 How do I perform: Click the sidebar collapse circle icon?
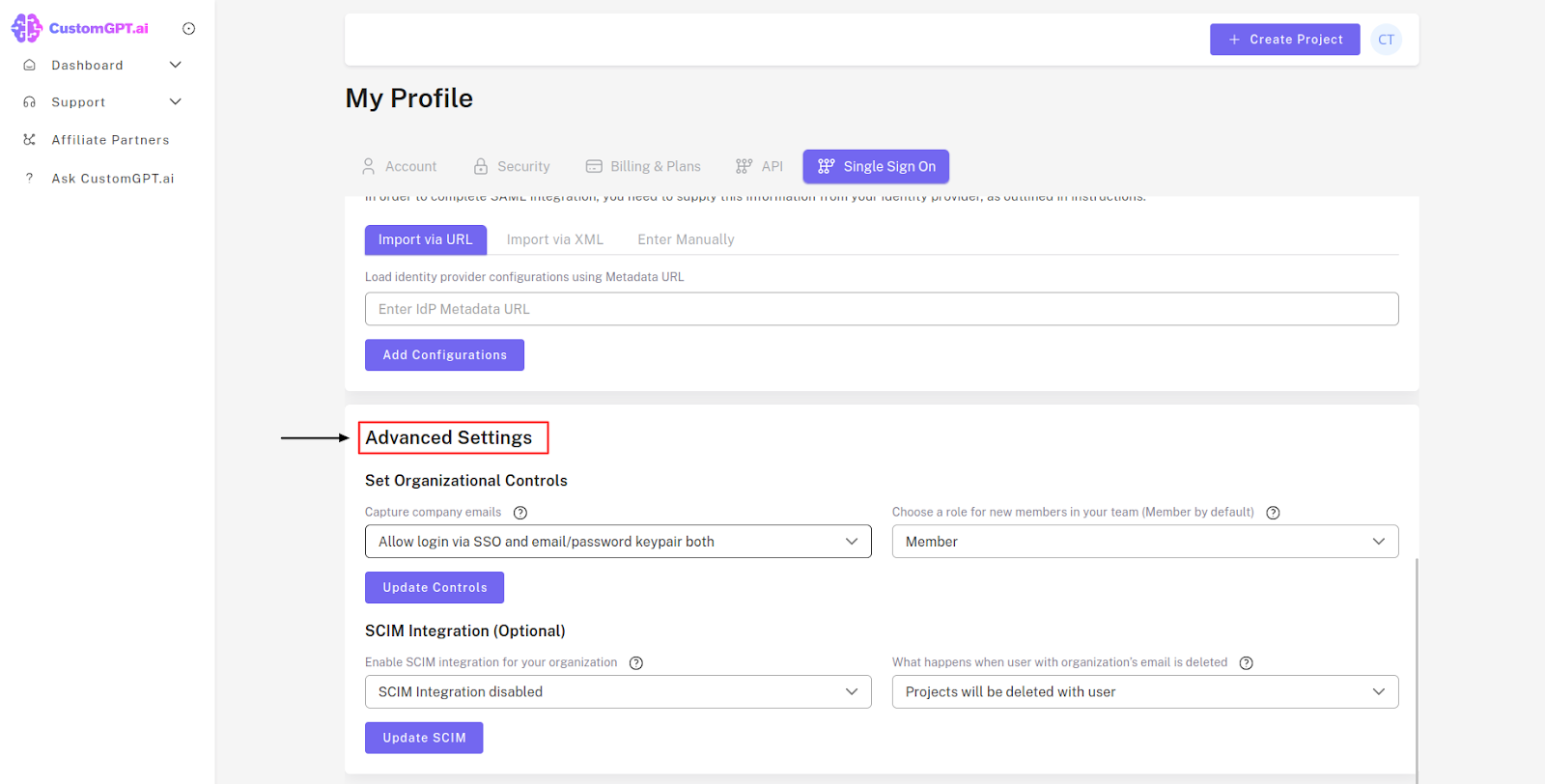(189, 29)
